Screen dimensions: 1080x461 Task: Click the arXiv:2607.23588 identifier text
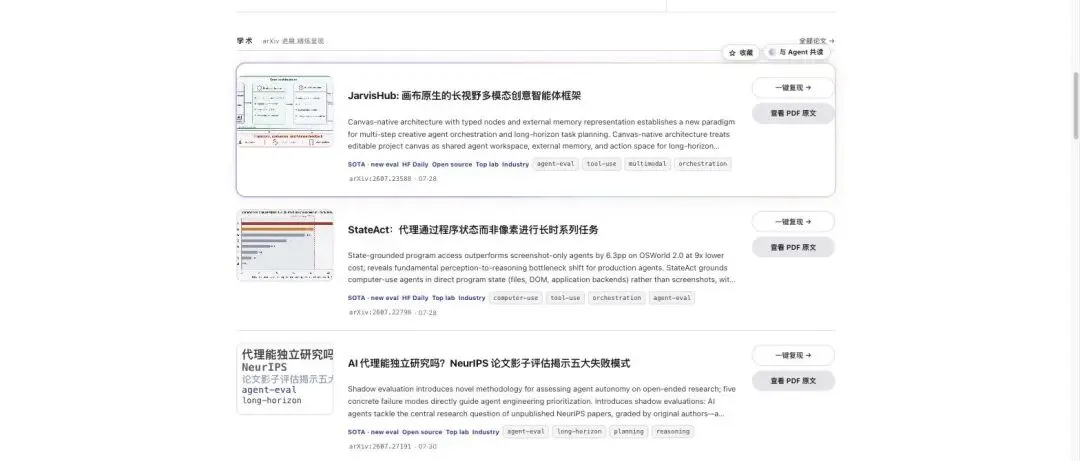pyautogui.click(x=380, y=178)
